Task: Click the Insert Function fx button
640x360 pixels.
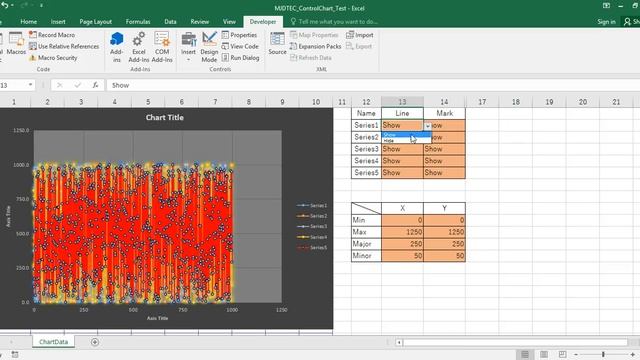Action: coord(95,85)
